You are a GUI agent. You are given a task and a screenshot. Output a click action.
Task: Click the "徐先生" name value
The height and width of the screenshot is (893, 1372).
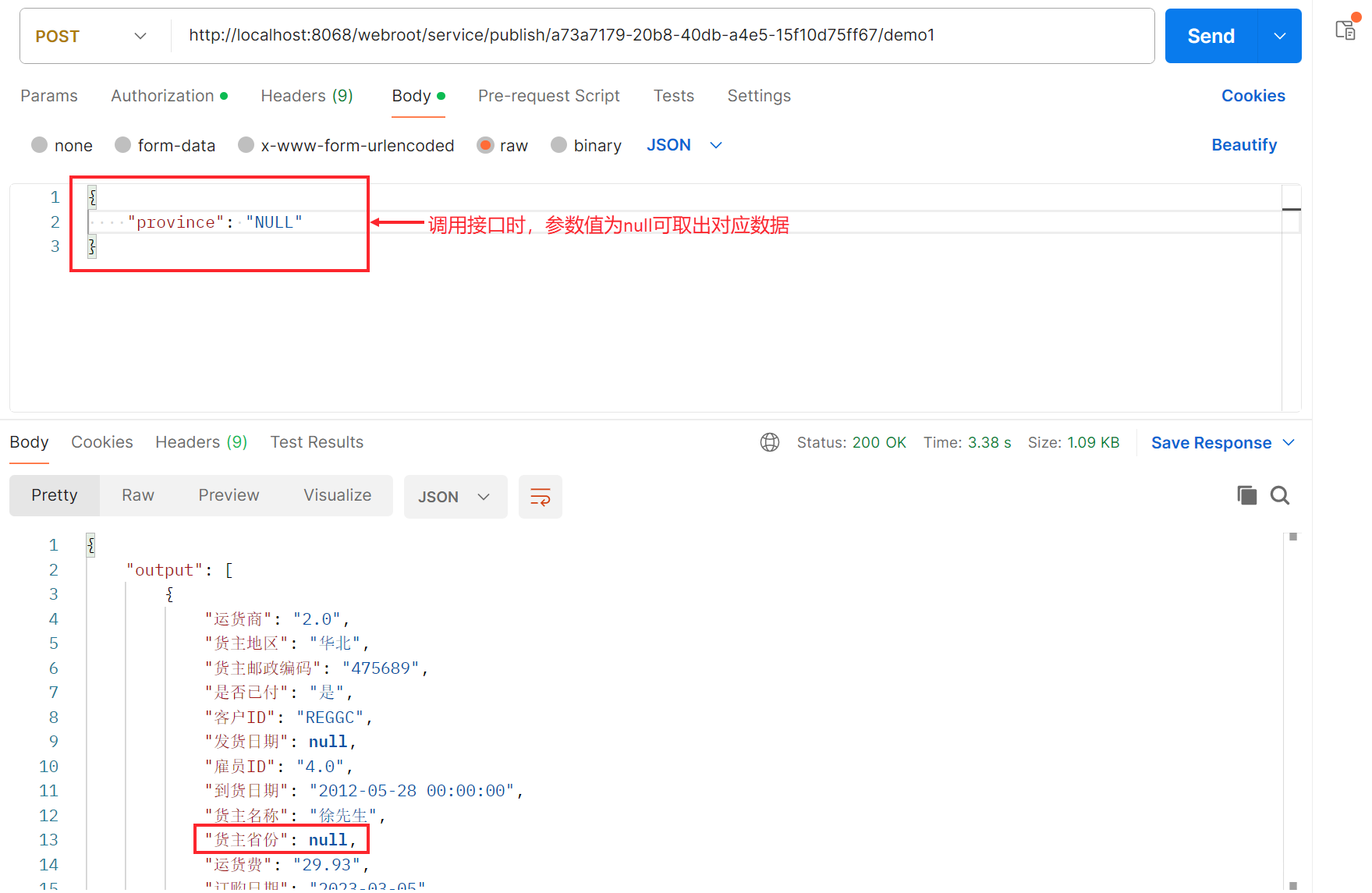[x=343, y=816]
